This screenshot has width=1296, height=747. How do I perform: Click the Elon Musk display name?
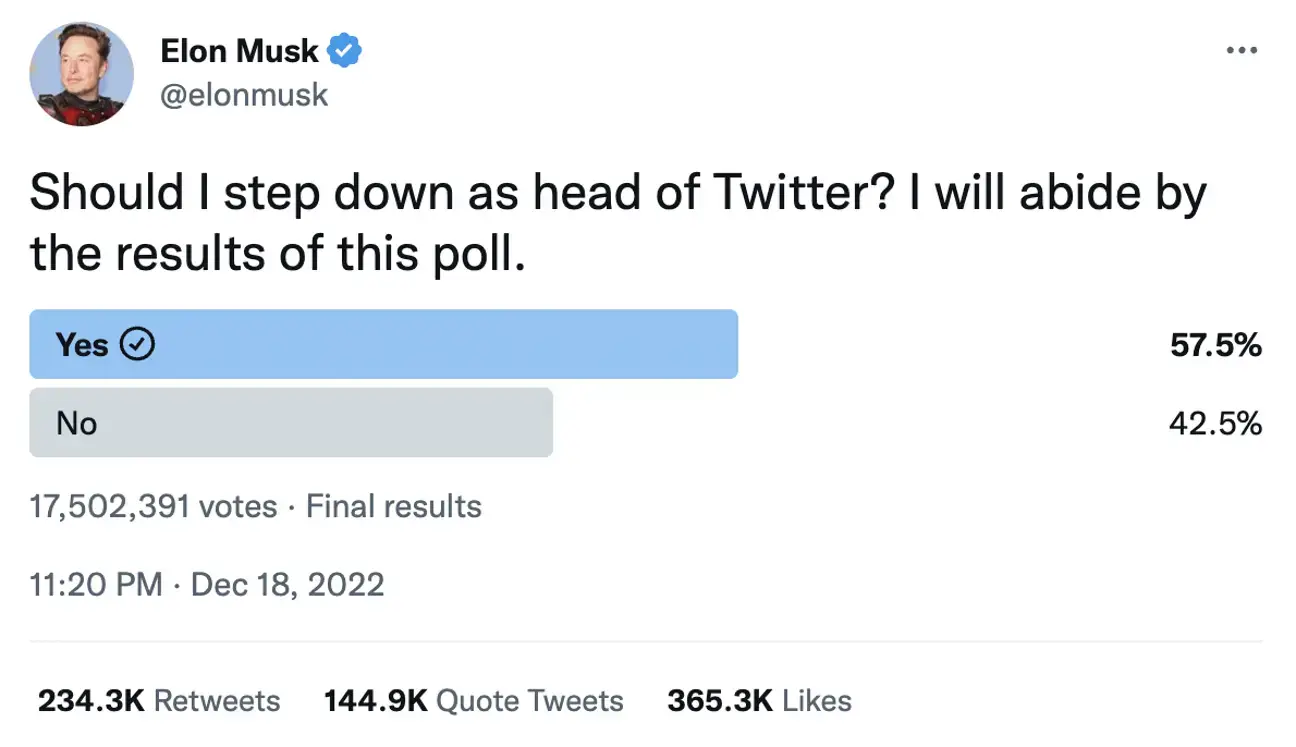239,50
